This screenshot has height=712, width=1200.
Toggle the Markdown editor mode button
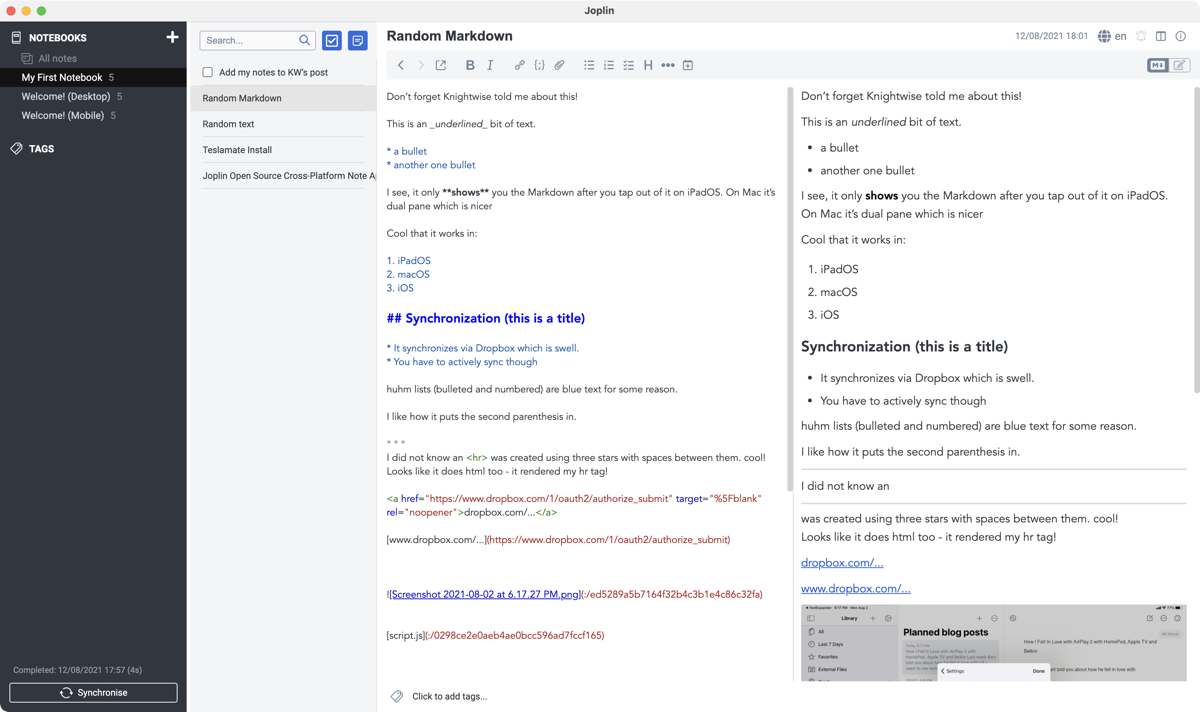coord(1158,65)
